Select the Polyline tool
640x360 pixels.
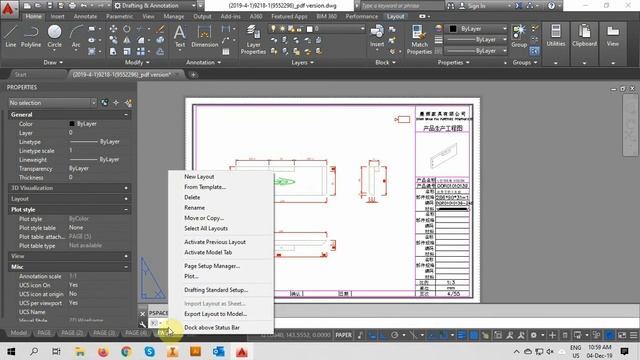(31, 36)
